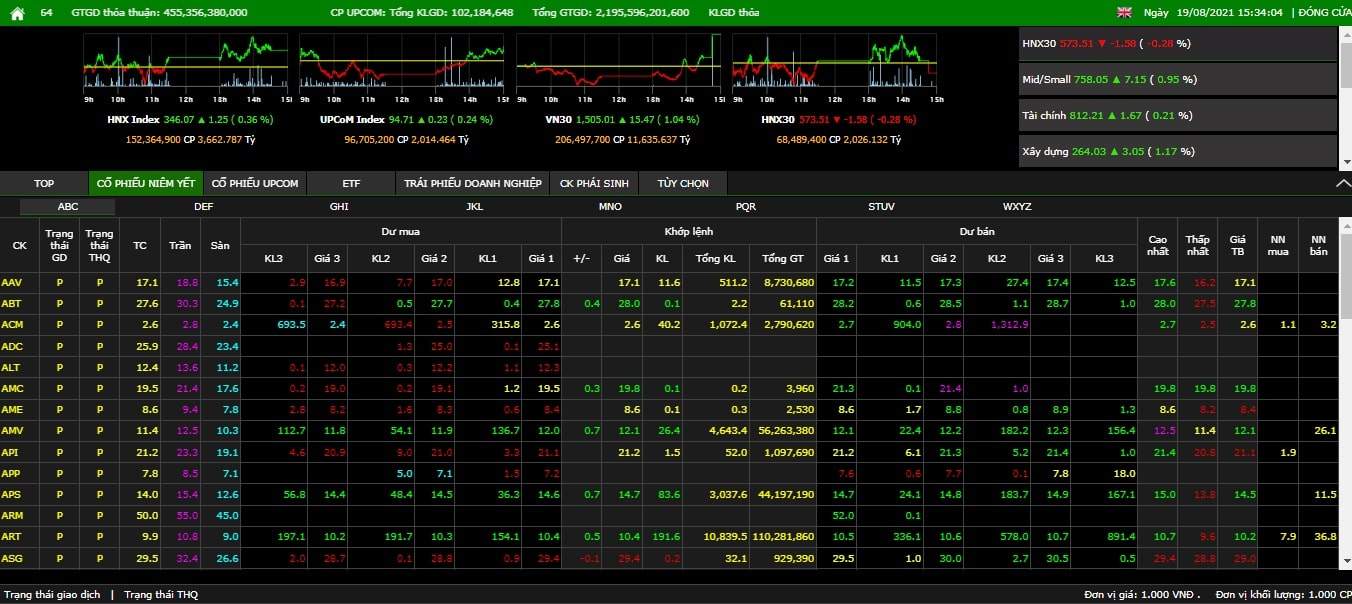Screen dimensions: 1352x604
Task: Show stocks in the GHI group
Action: 339,207
